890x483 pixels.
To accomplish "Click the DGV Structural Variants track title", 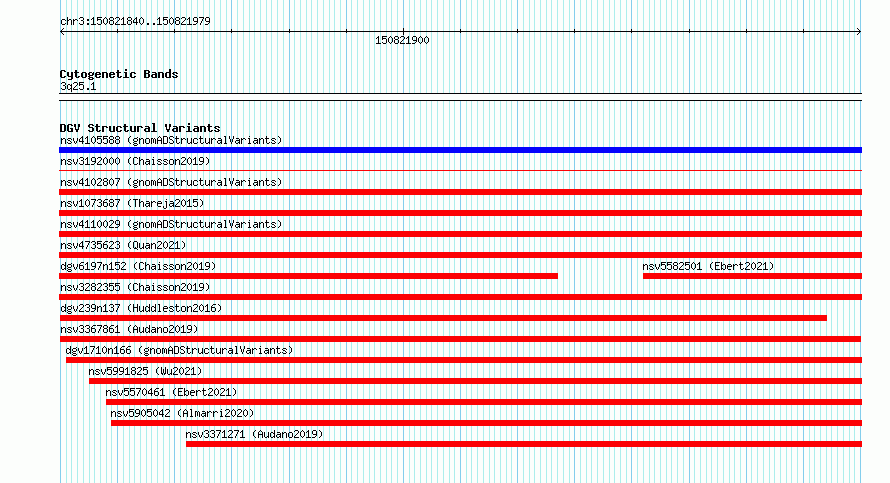I will coord(140,128).
